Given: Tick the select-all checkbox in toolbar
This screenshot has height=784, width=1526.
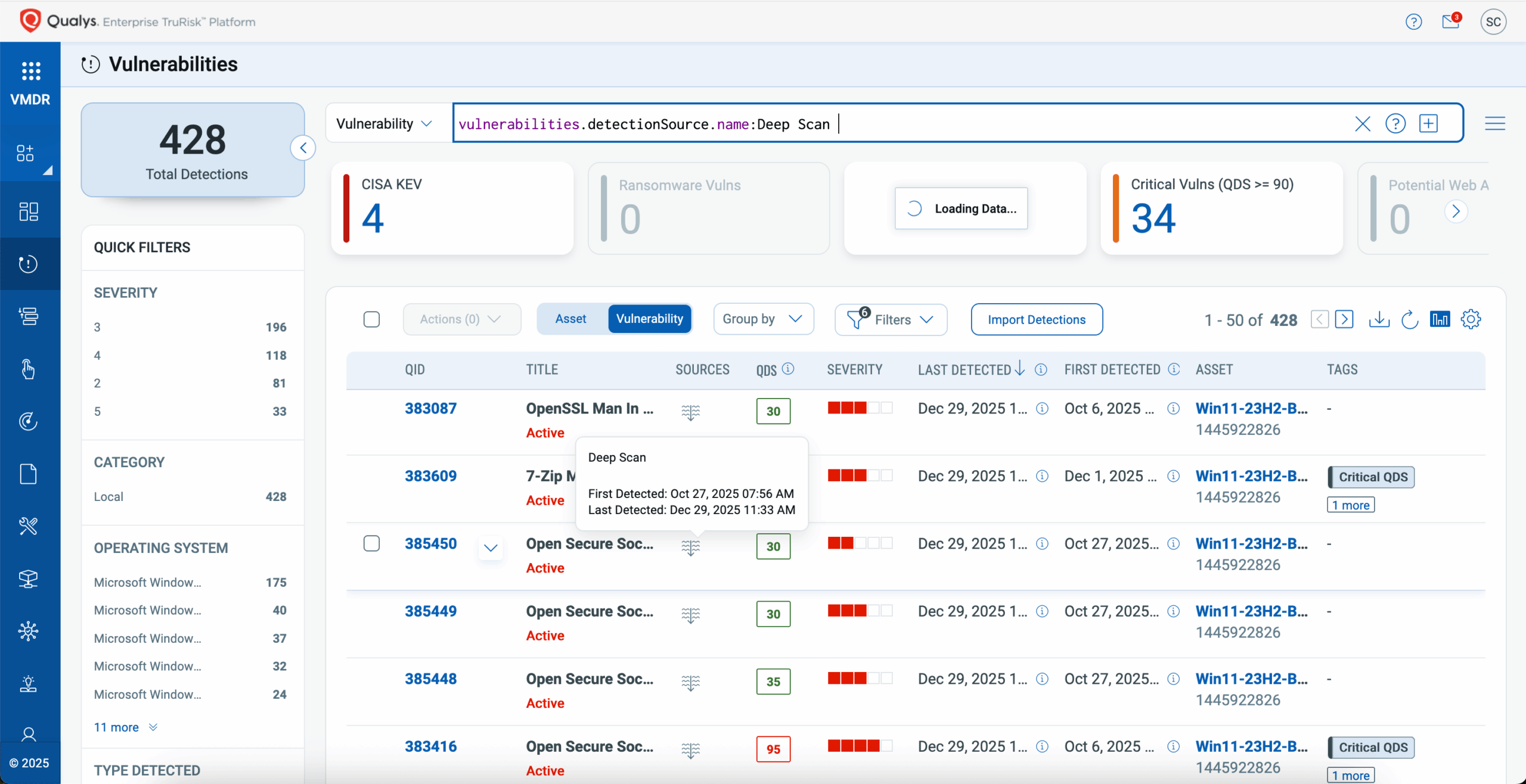Looking at the screenshot, I should coord(371,319).
